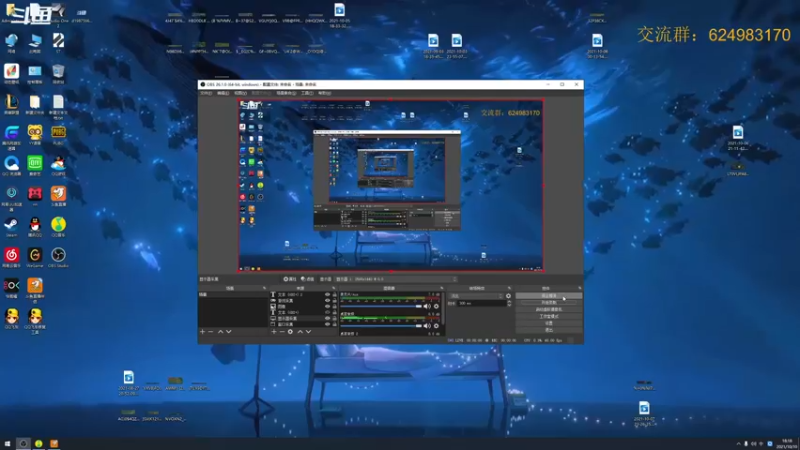Select the League of Legends desktop icon
Screen dimensions: 800x450
[x=11, y=104]
